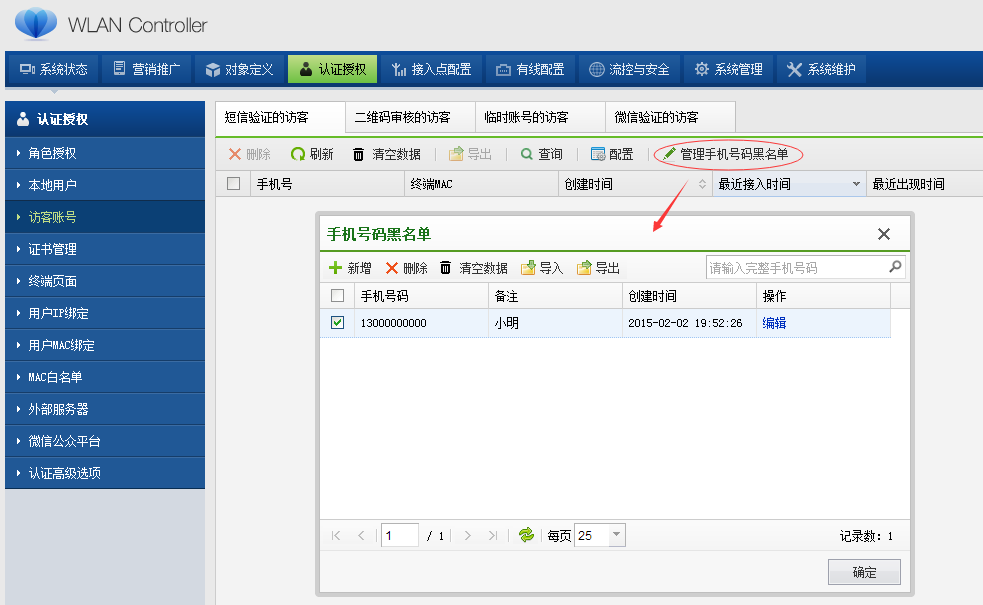Expand the 最近接入时间 column dropdown
This screenshot has height=605, width=983.
[857, 183]
